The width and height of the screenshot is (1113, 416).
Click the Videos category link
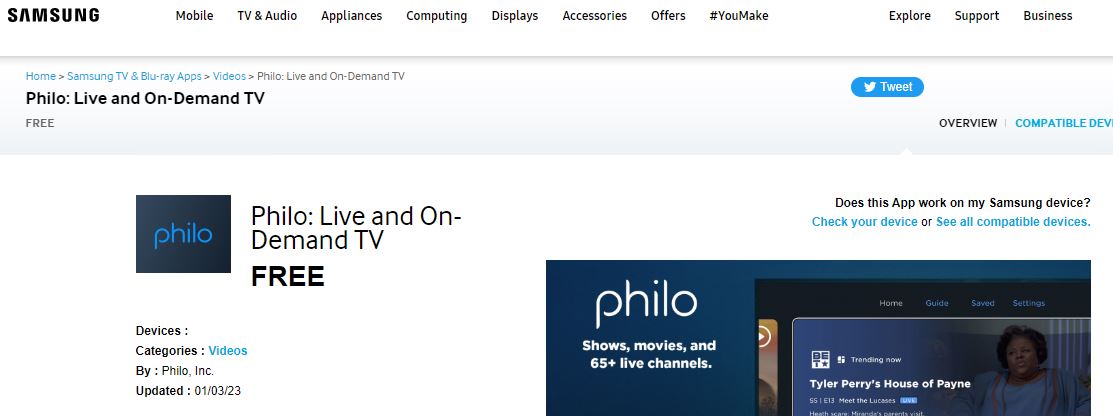tap(228, 351)
